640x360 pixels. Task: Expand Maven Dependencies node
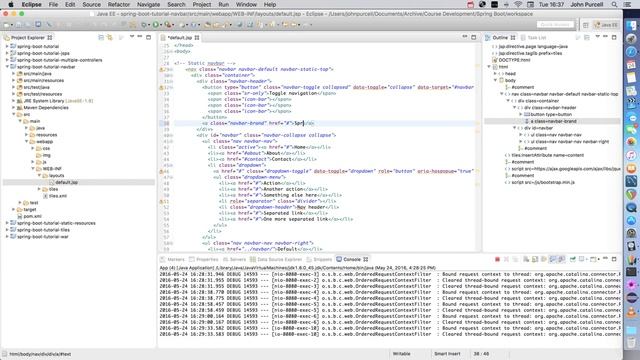click(13, 108)
